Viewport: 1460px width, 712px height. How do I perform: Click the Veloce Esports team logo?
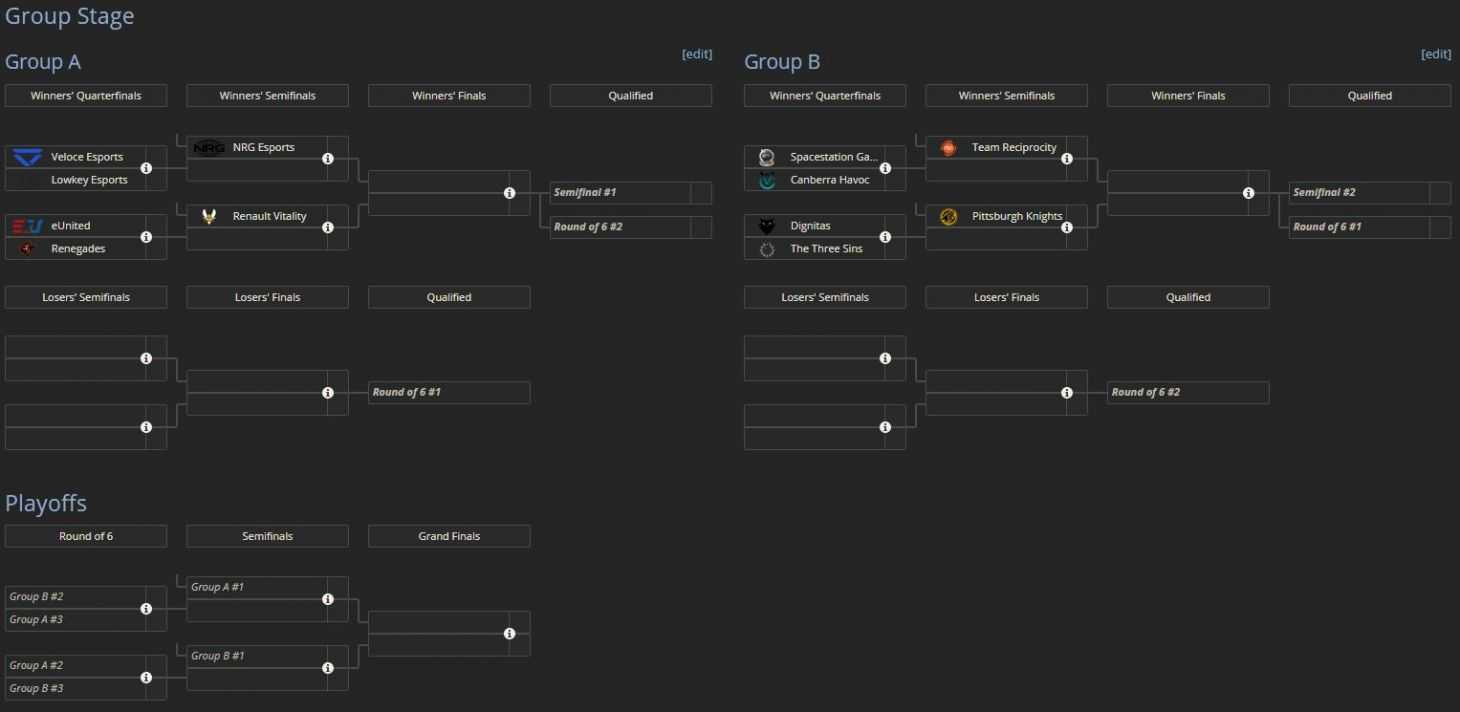tap(28, 157)
